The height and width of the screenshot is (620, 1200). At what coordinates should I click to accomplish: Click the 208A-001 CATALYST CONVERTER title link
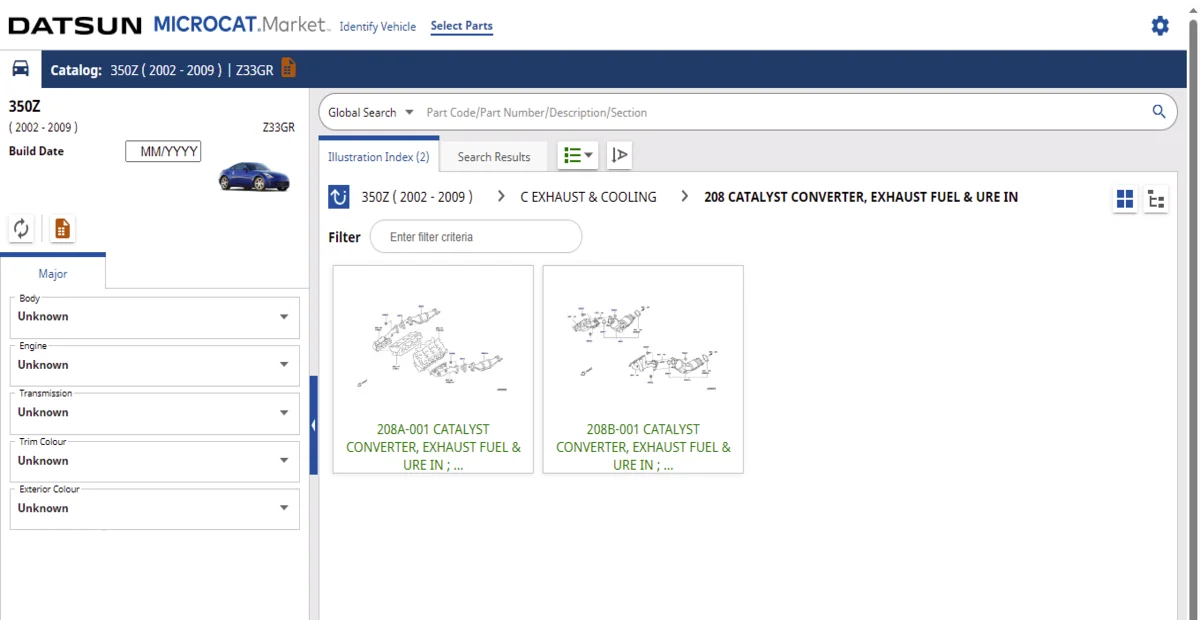click(433, 447)
